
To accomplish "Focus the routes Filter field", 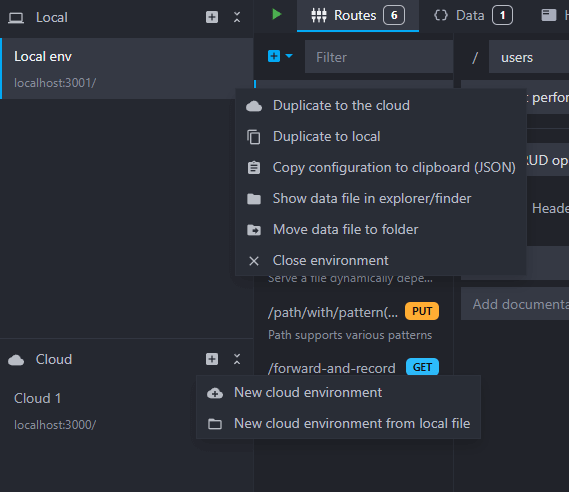I will click(x=379, y=57).
